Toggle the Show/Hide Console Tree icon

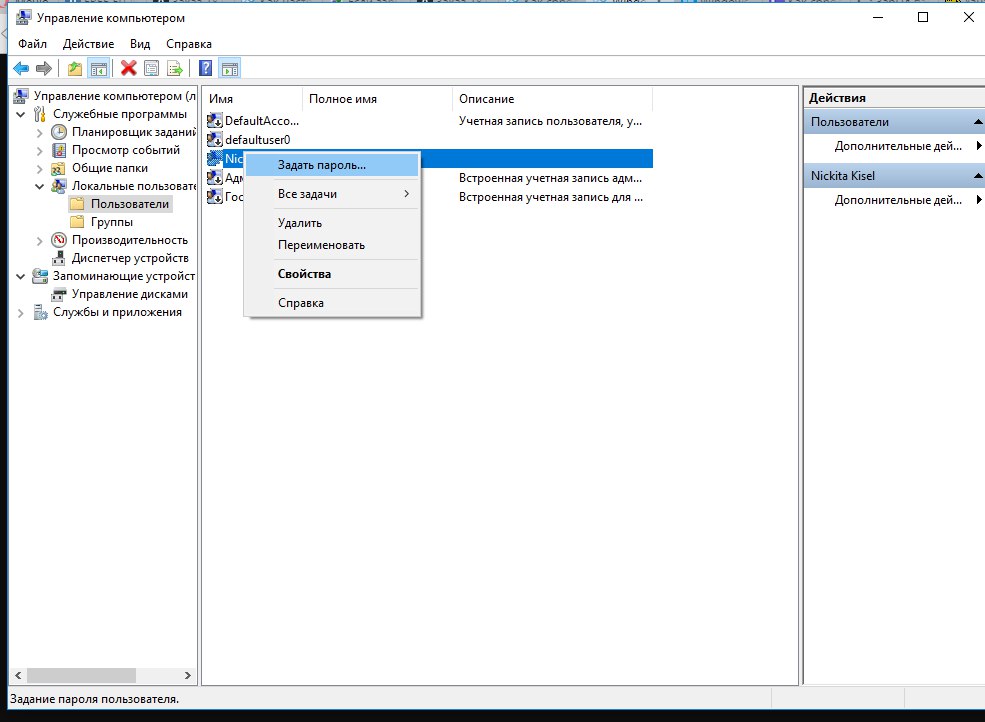click(98, 68)
